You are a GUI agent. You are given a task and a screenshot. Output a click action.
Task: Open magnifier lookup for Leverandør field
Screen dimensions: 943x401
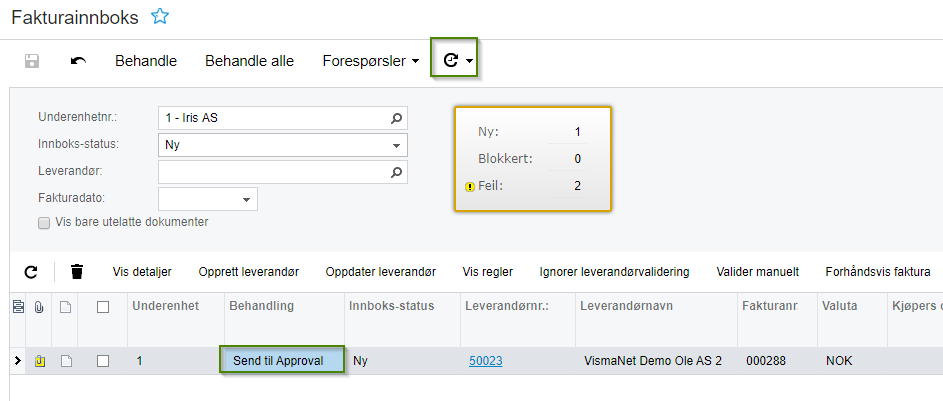tap(396, 172)
